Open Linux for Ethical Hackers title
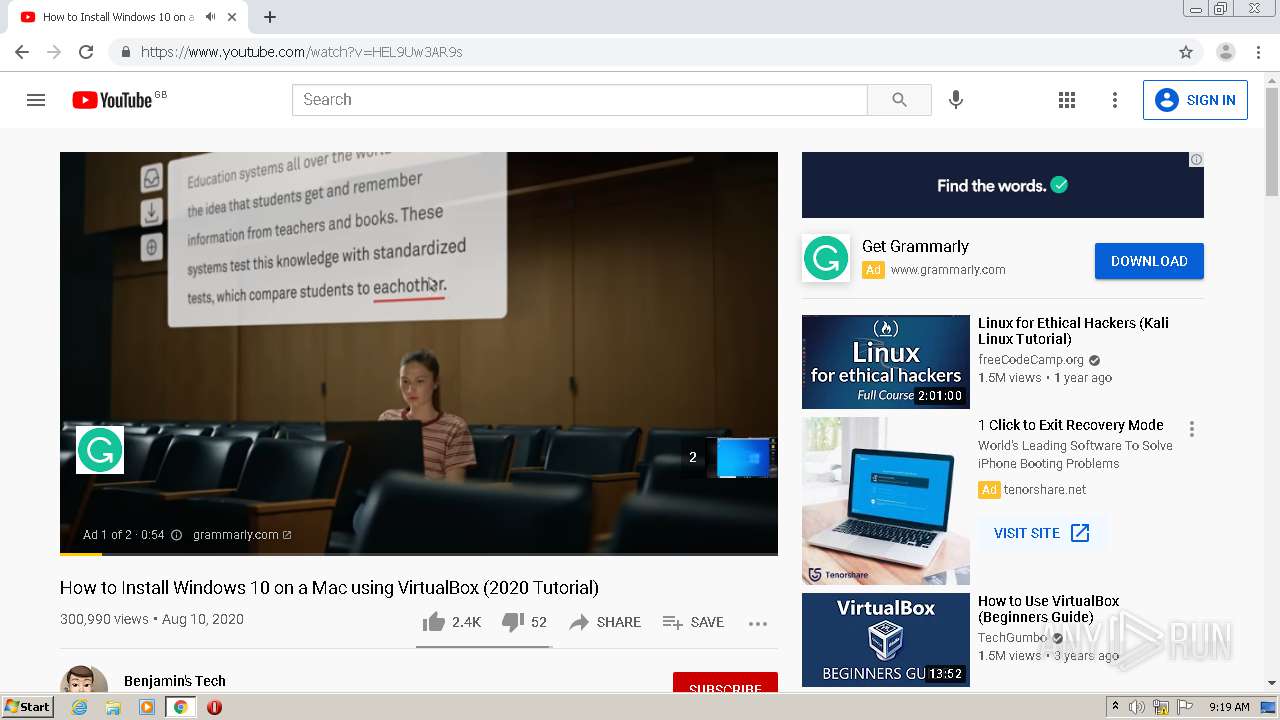Viewport: 1280px width, 720px height. [1073, 331]
